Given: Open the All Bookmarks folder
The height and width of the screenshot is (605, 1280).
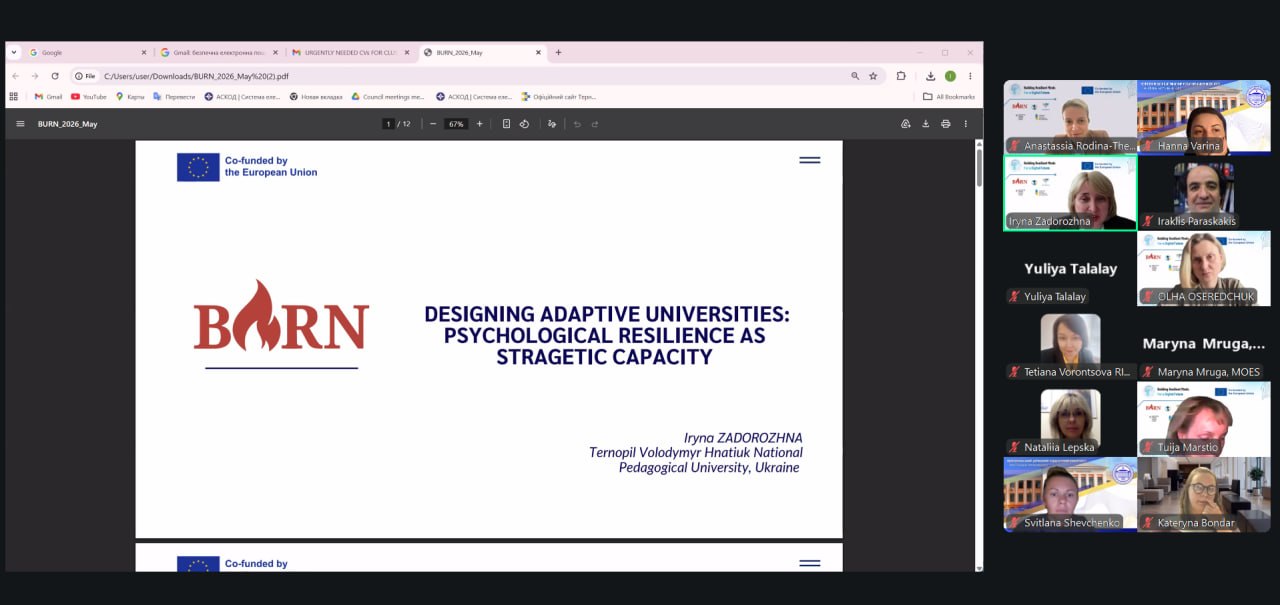Looking at the screenshot, I should (949, 97).
